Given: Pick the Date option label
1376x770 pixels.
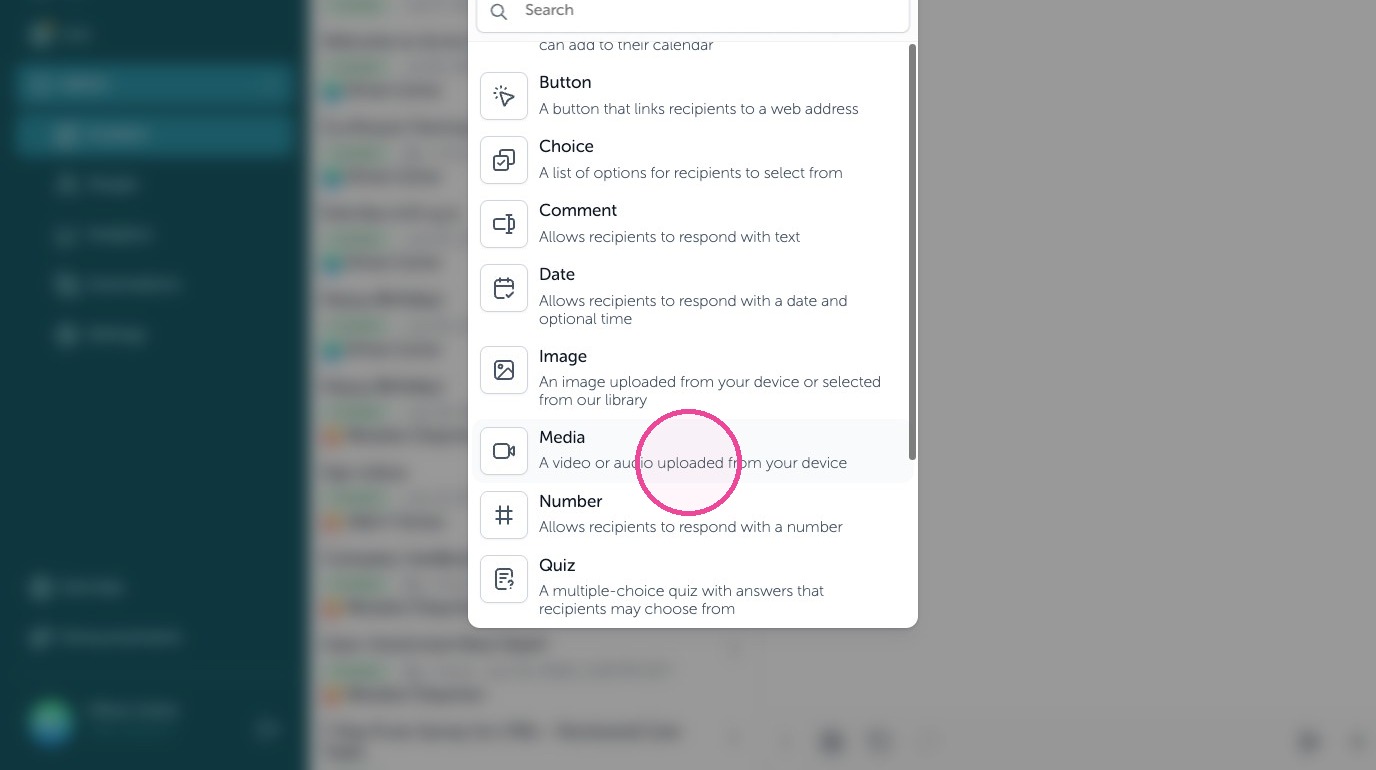Looking at the screenshot, I should [x=557, y=275].
